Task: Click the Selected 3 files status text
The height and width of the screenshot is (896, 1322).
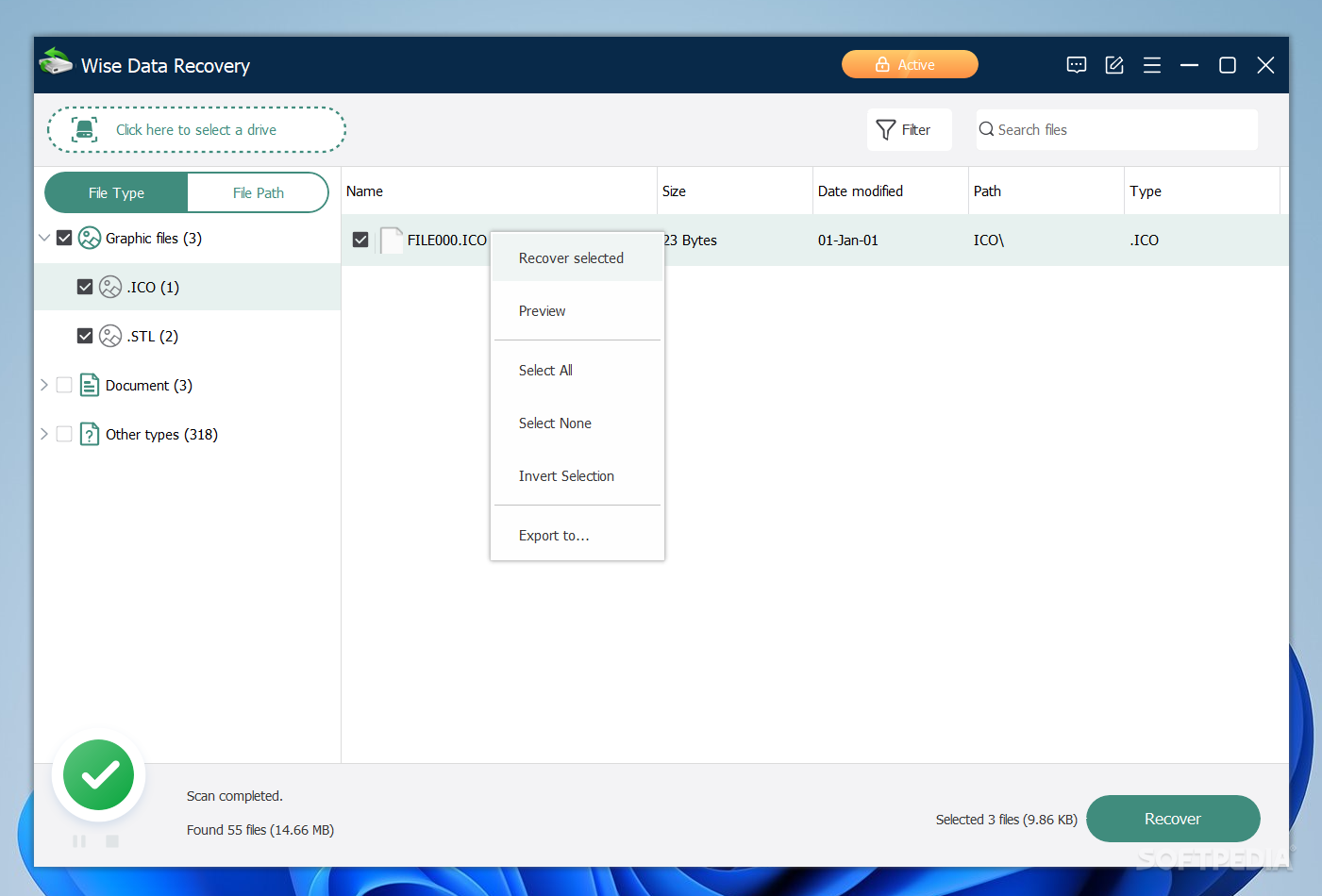Action: pos(1007,820)
